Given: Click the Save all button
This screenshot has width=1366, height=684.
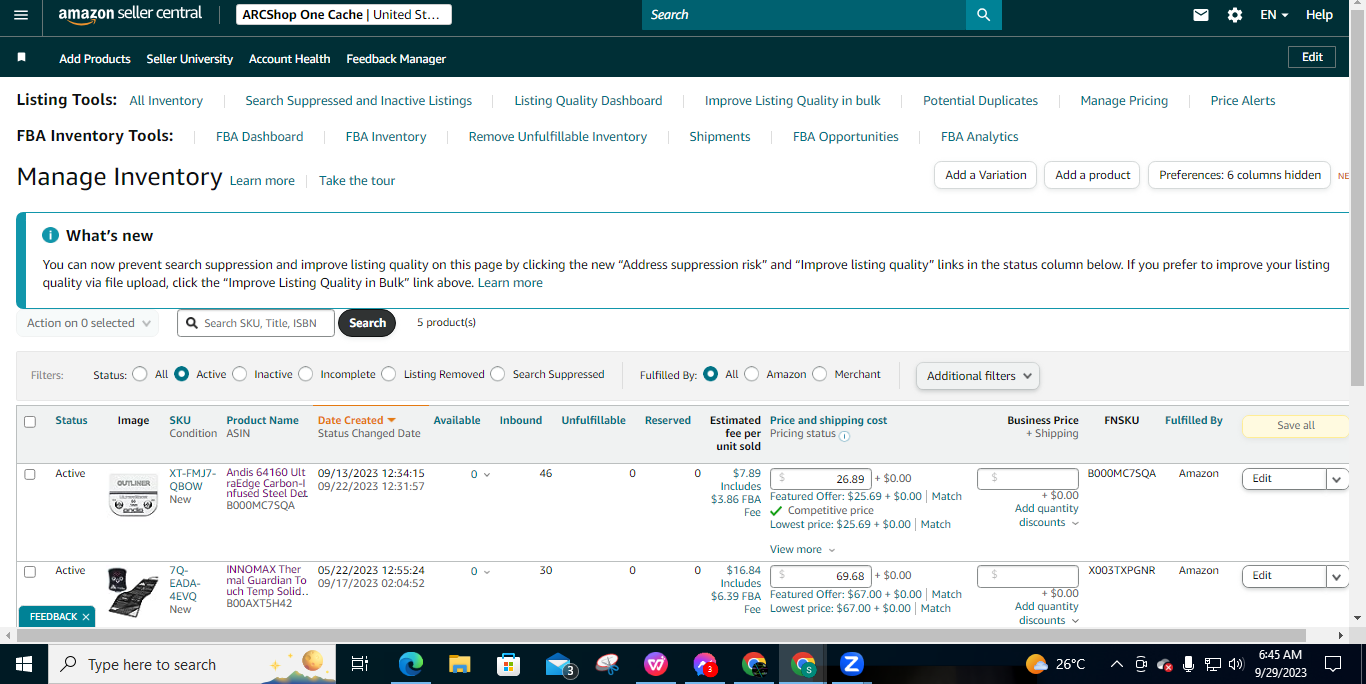Looking at the screenshot, I should click(x=1296, y=426).
